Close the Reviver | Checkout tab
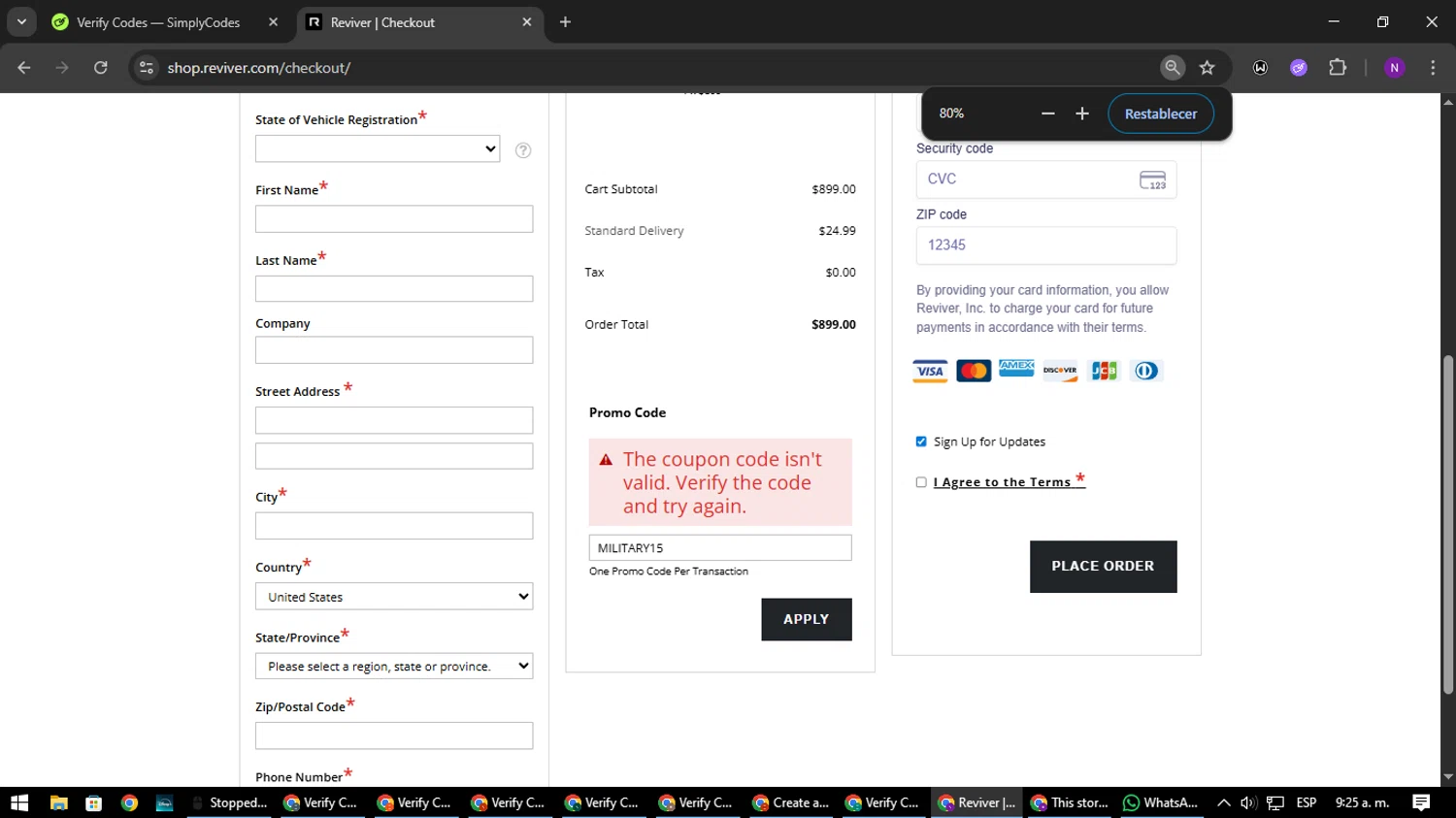This screenshot has height=818, width=1456. pos(527,22)
